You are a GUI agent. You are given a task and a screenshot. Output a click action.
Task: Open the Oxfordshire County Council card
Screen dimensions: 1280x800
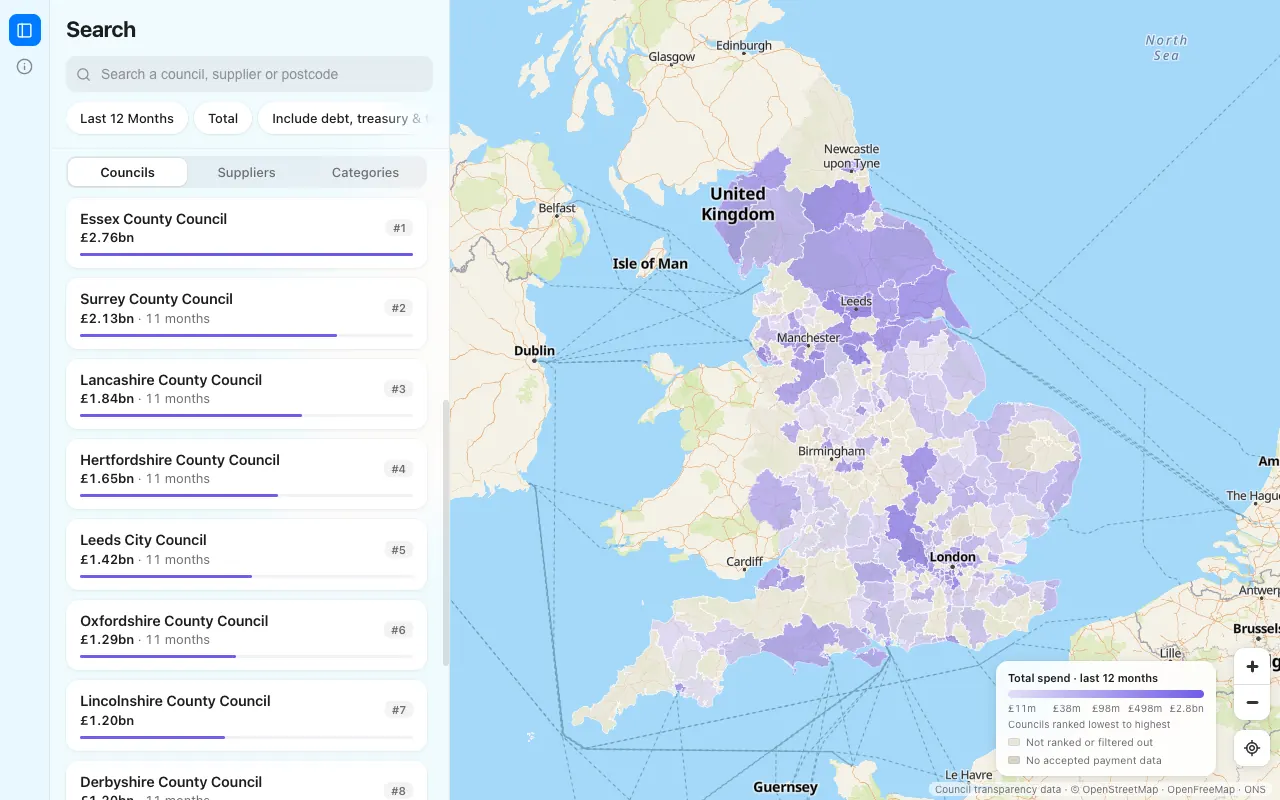coord(246,635)
